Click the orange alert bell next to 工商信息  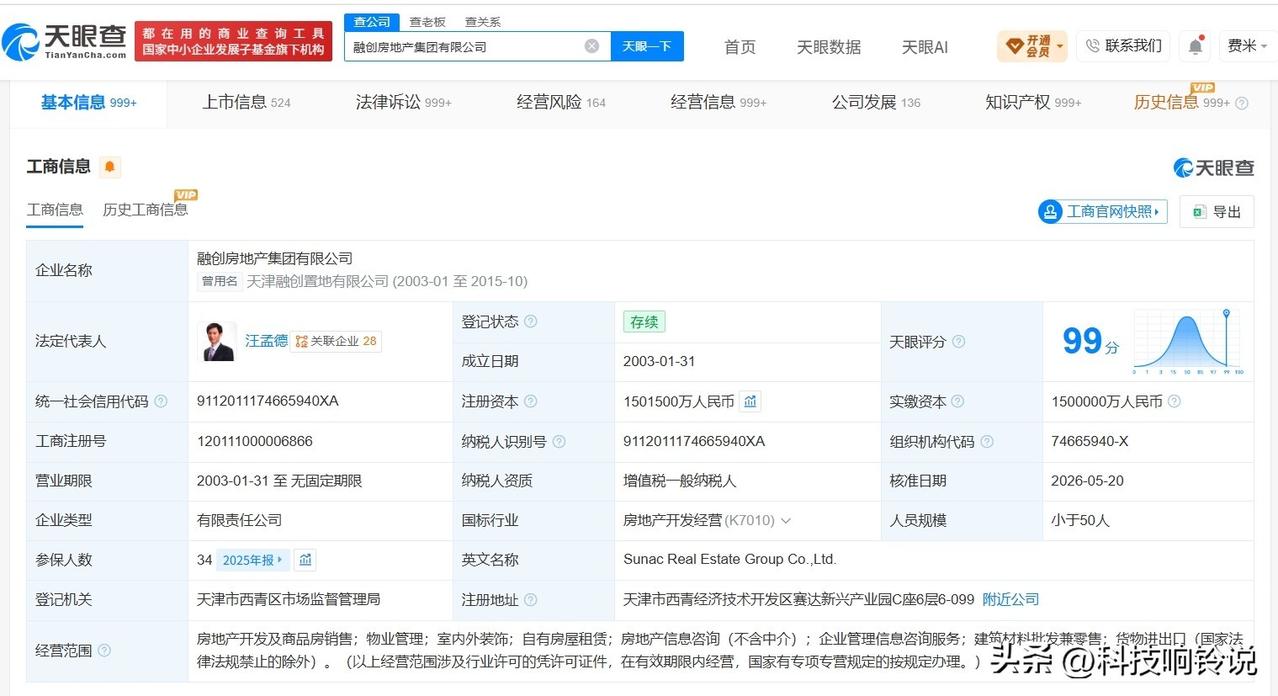[x=109, y=167]
